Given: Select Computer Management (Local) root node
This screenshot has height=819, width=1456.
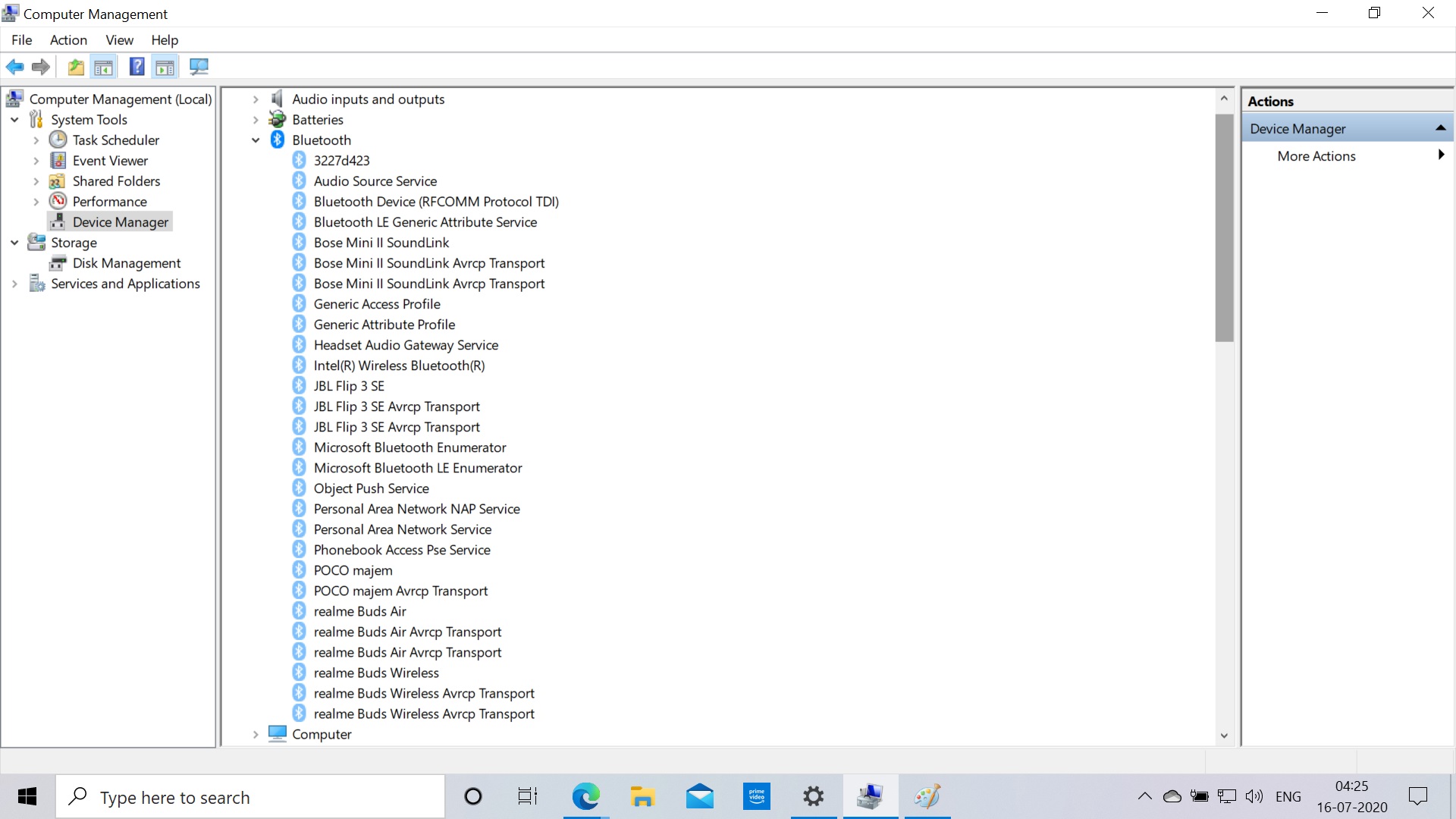Looking at the screenshot, I should pos(121,99).
